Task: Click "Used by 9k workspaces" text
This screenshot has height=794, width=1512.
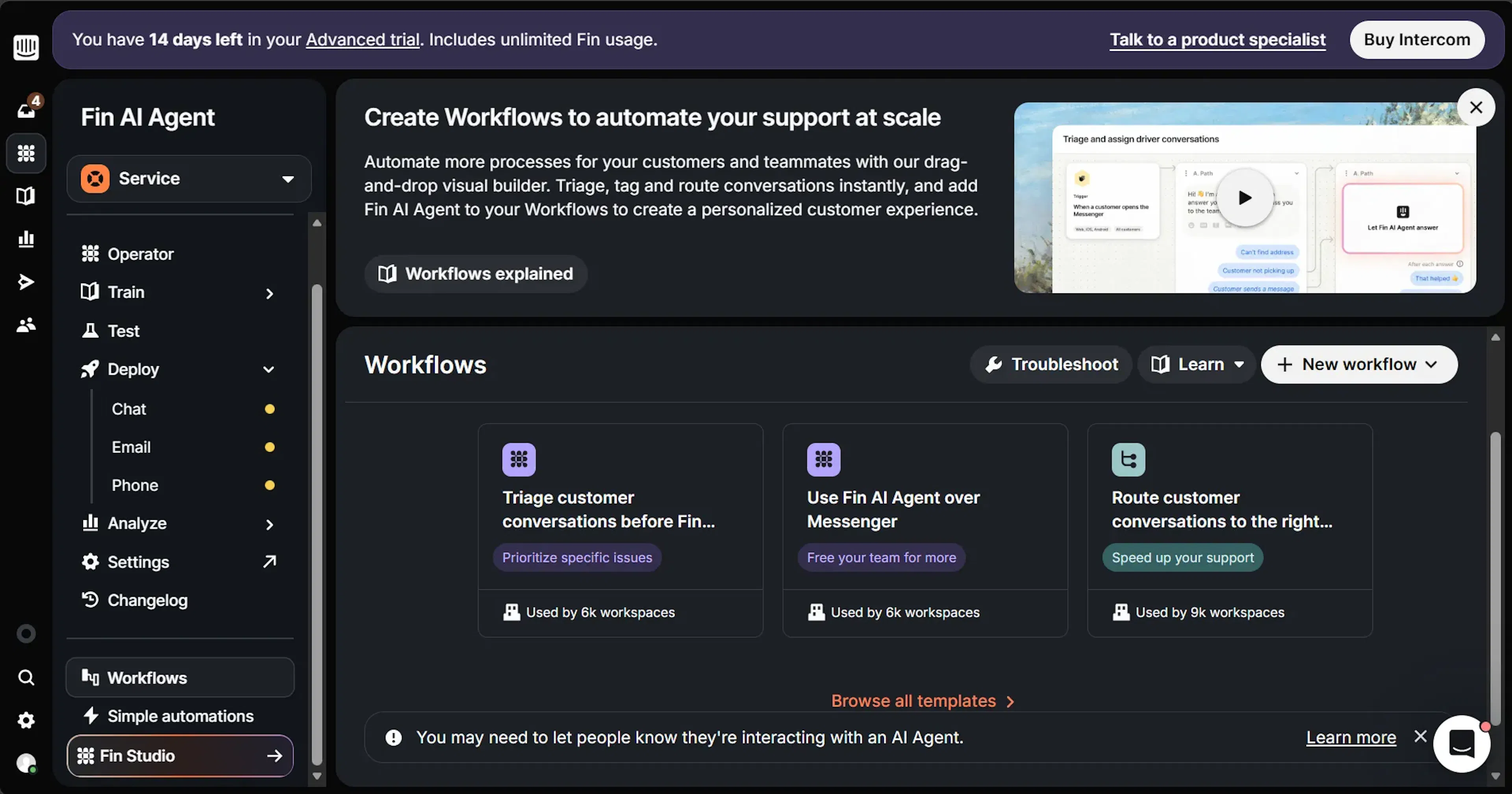Action: click(x=1209, y=612)
